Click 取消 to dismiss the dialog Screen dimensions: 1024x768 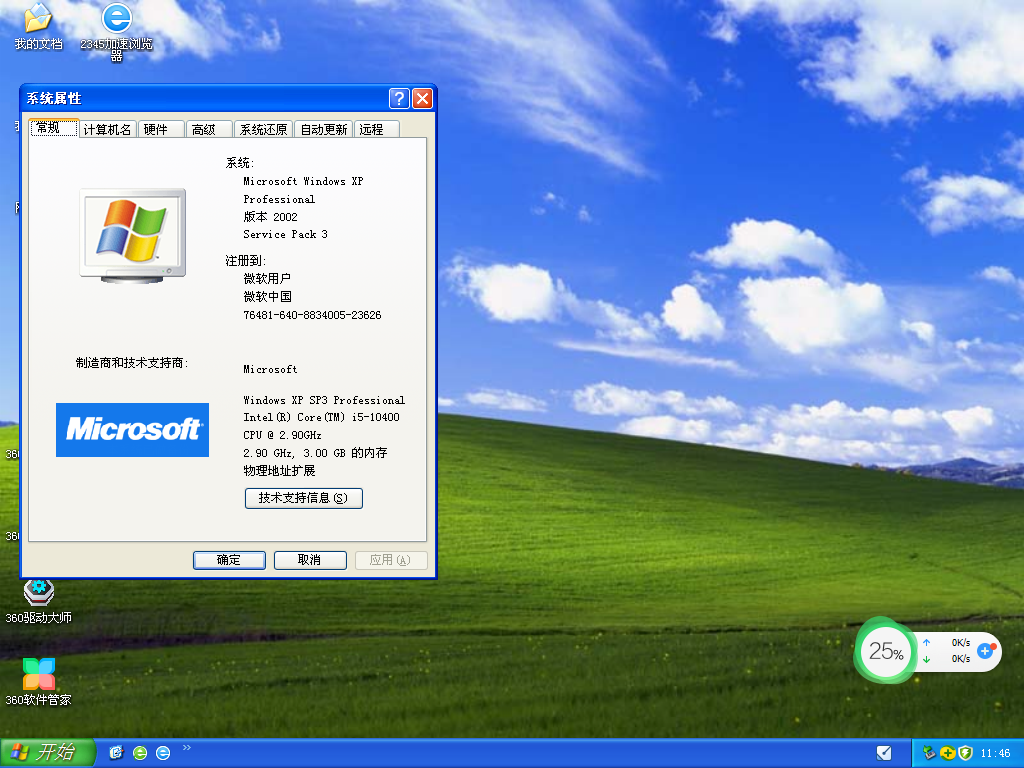pos(310,560)
